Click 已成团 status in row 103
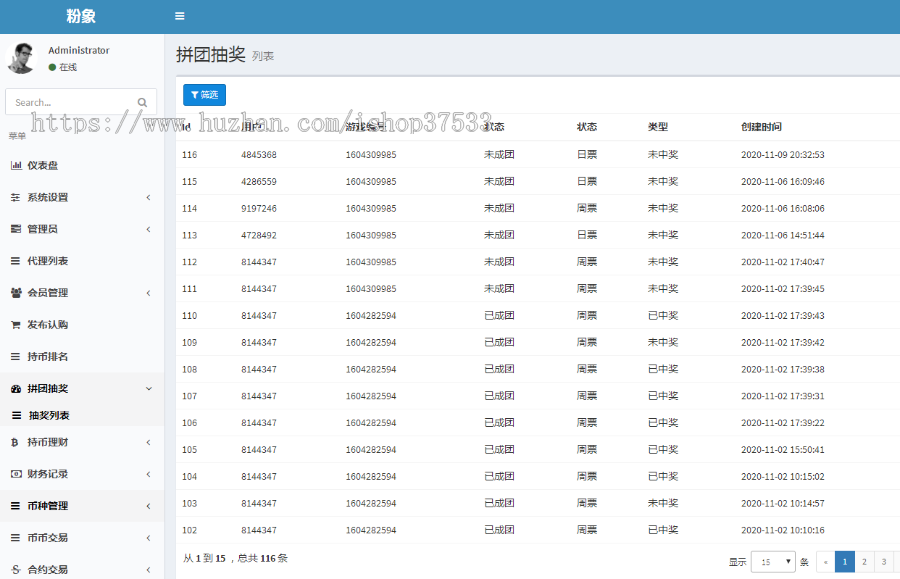The width and height of the screenshot is (900, 579). tap(499, 503)
